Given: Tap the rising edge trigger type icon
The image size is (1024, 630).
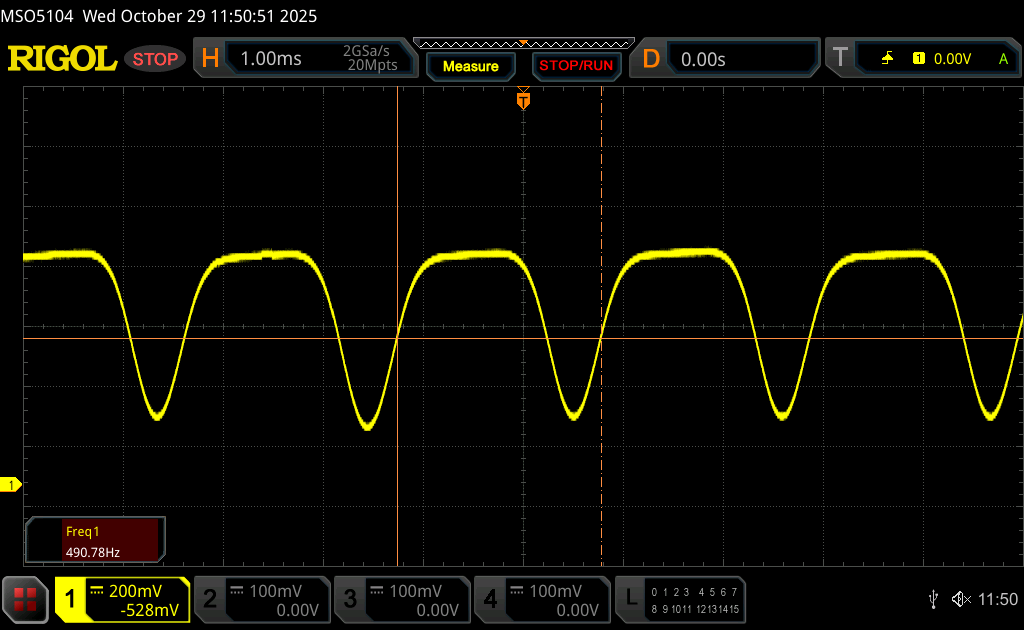Looking at the screenshot, I should 887,59.
